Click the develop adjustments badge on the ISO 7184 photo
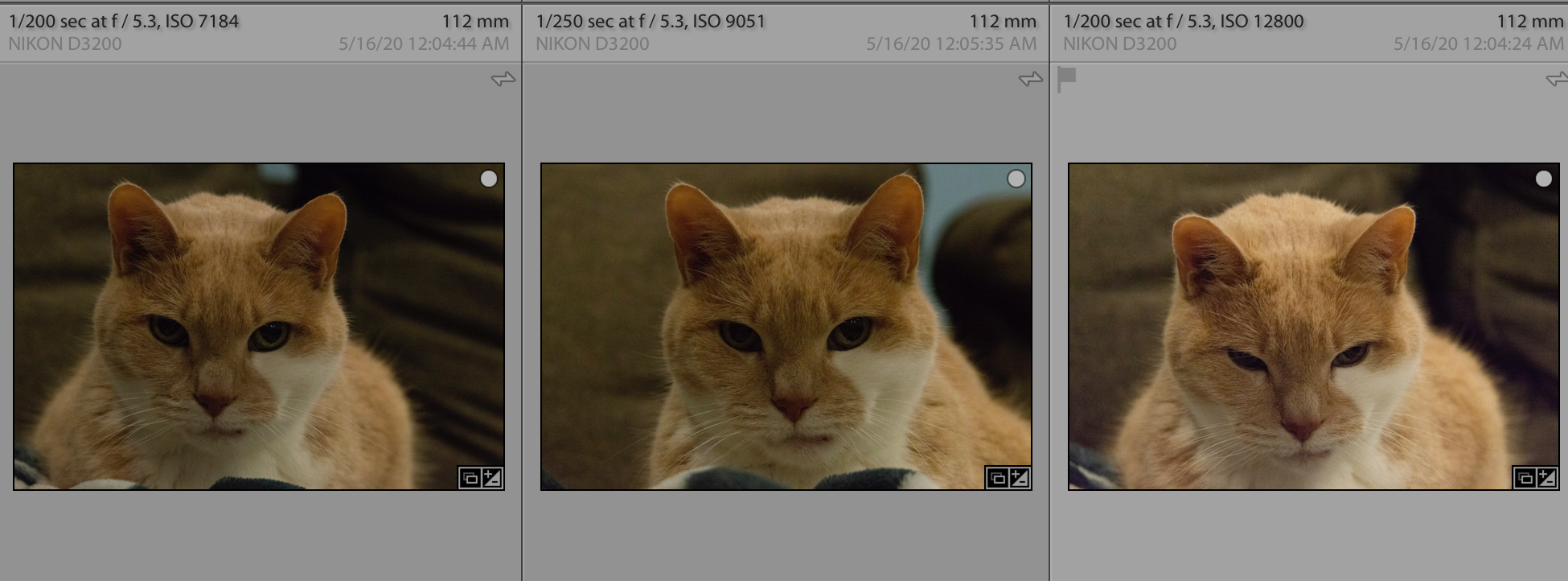The image size is (1568, 581). click(x=491, y=479)
